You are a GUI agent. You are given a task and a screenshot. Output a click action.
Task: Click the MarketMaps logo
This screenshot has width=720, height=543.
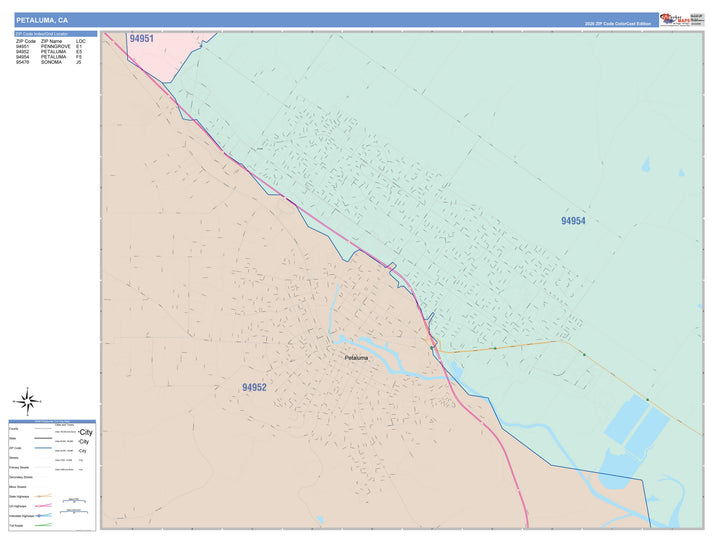pyautogui.click(x=675, y=20)
